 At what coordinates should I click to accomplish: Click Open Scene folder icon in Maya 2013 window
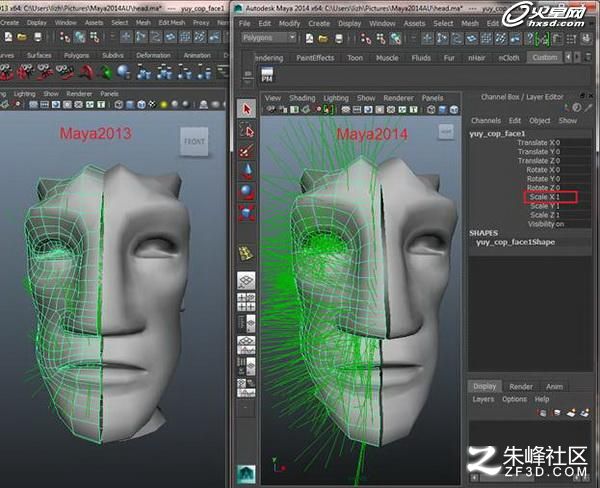tap(22, 37)
